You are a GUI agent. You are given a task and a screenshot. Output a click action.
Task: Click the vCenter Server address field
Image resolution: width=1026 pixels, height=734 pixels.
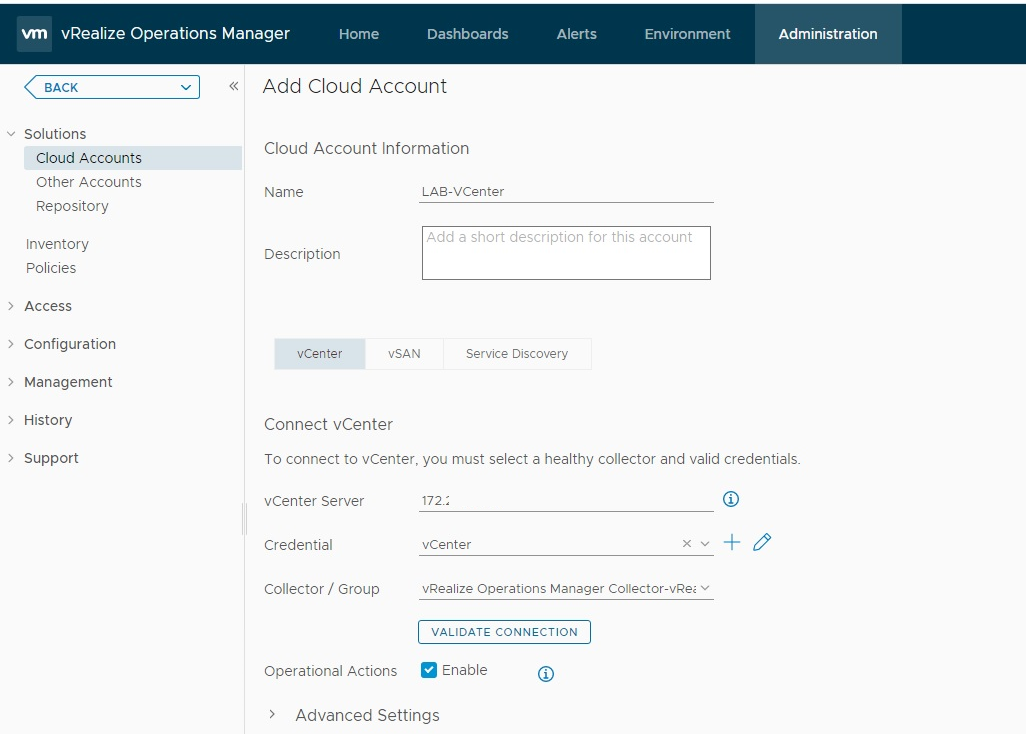(566, 501)
